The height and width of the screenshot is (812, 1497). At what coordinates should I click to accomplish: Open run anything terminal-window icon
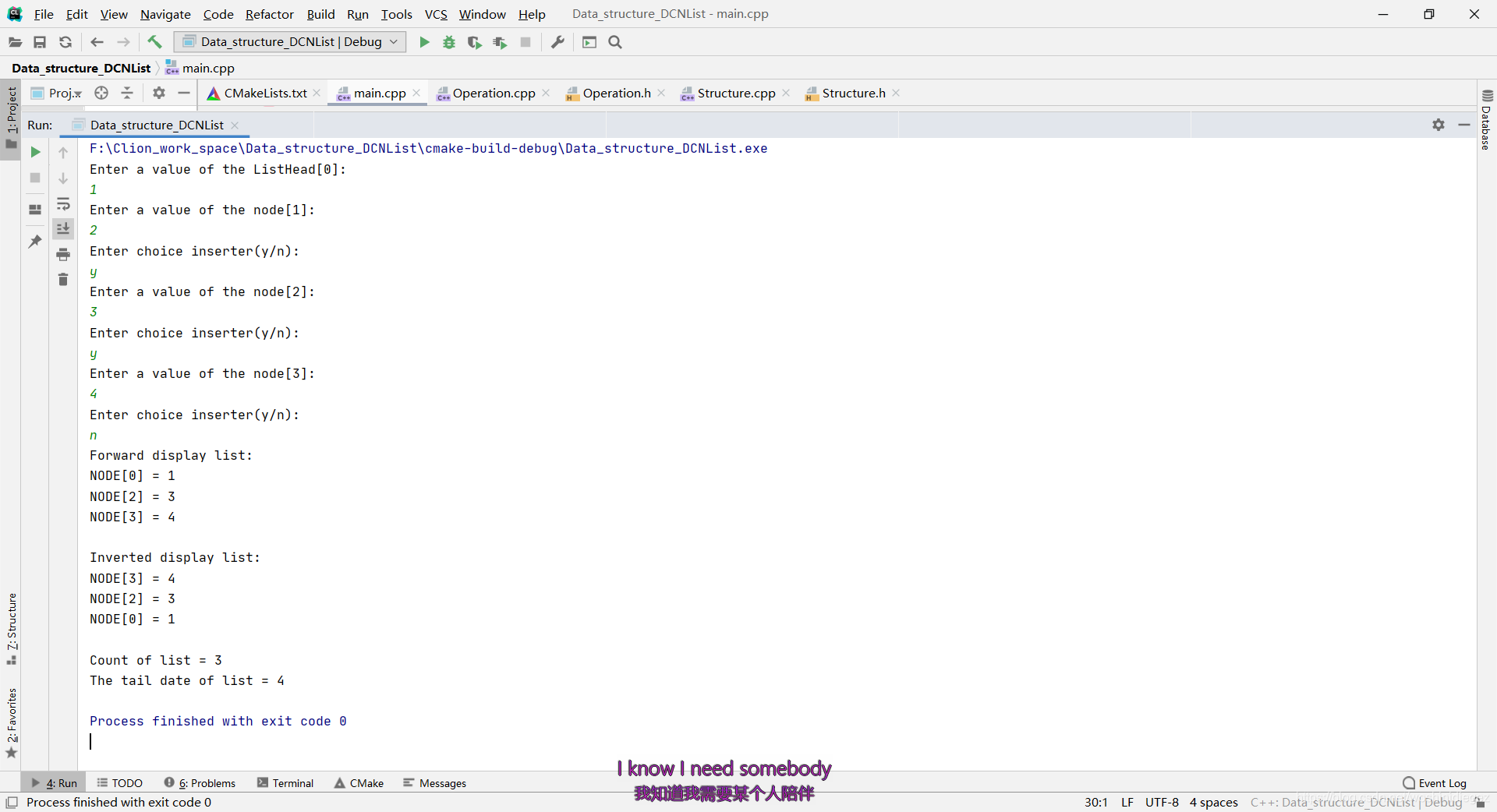pos(589,42)
